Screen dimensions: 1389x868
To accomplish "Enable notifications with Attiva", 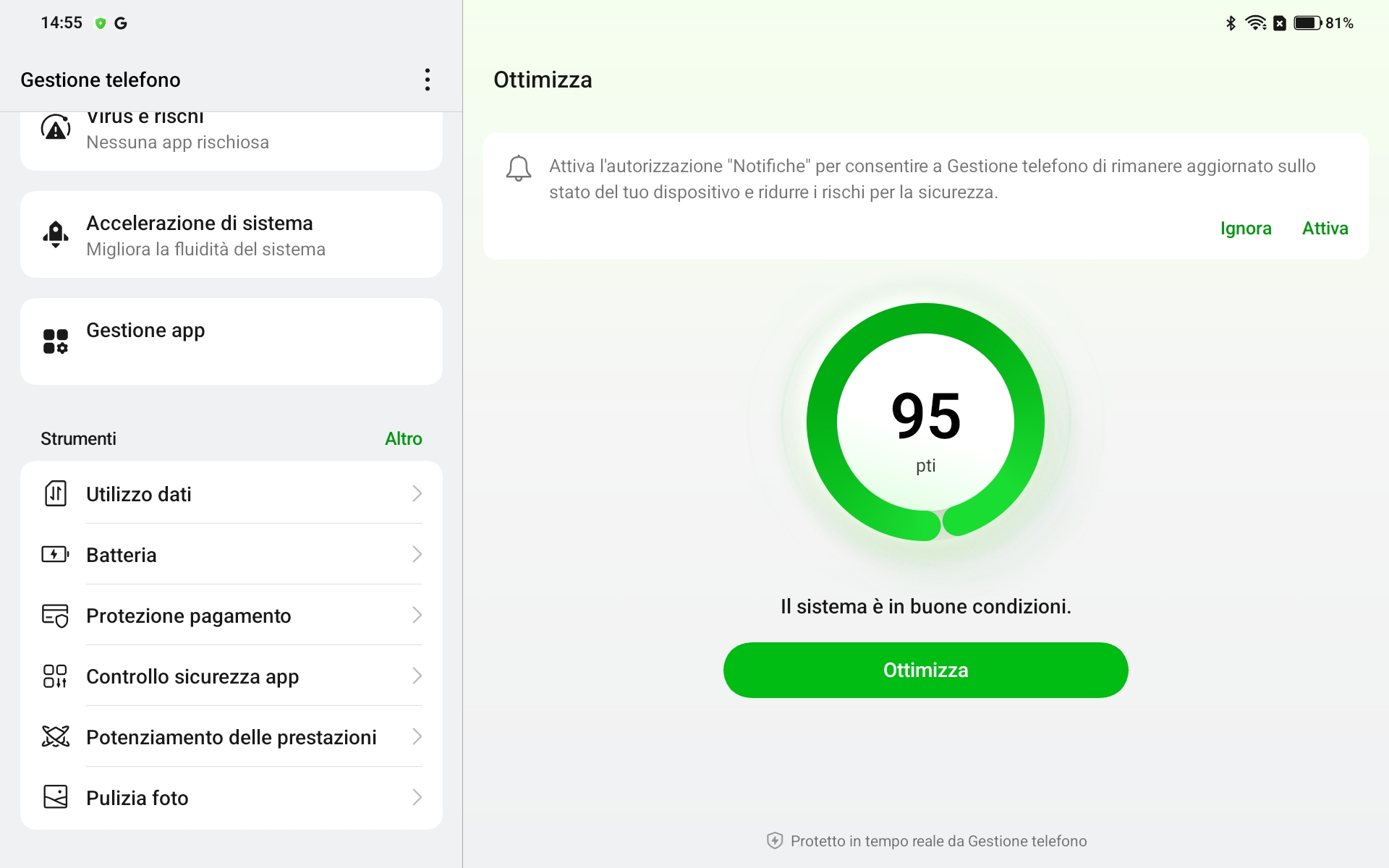I will coord(1325,229).
